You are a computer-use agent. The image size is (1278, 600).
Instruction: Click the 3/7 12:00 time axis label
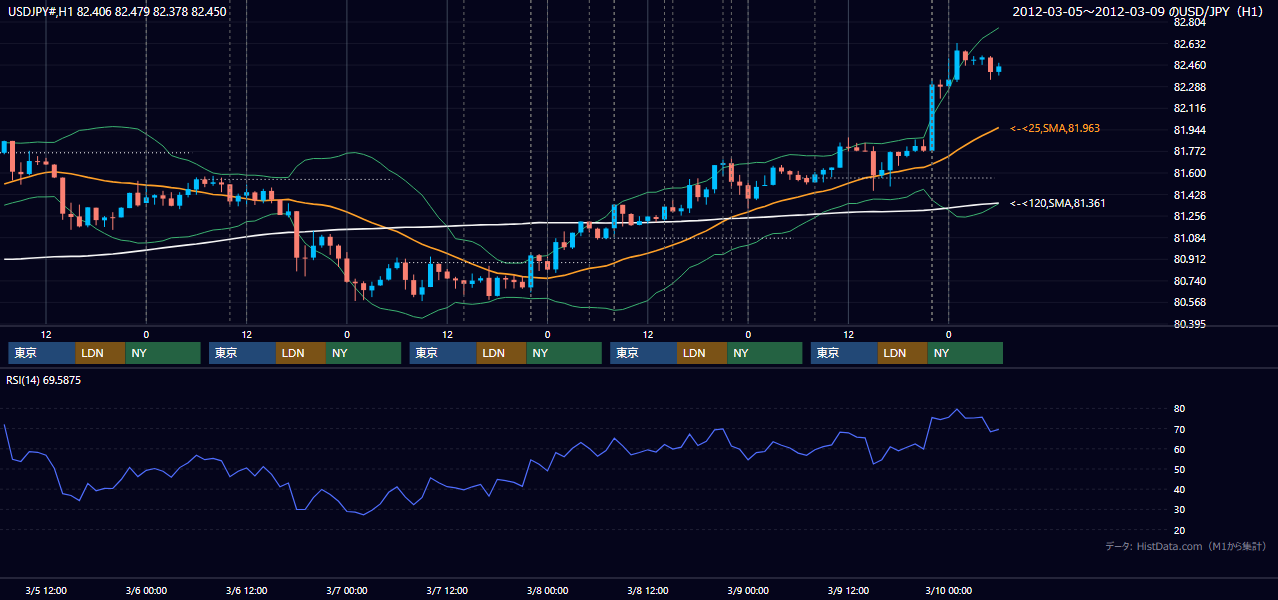(447, 591)
